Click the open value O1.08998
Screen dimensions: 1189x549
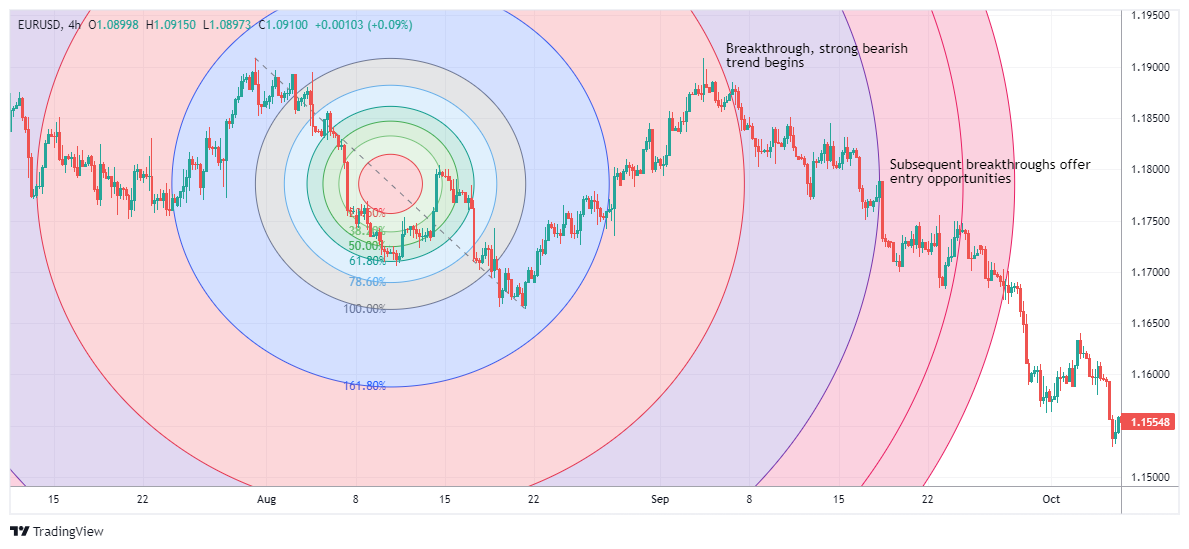[114, 24]
